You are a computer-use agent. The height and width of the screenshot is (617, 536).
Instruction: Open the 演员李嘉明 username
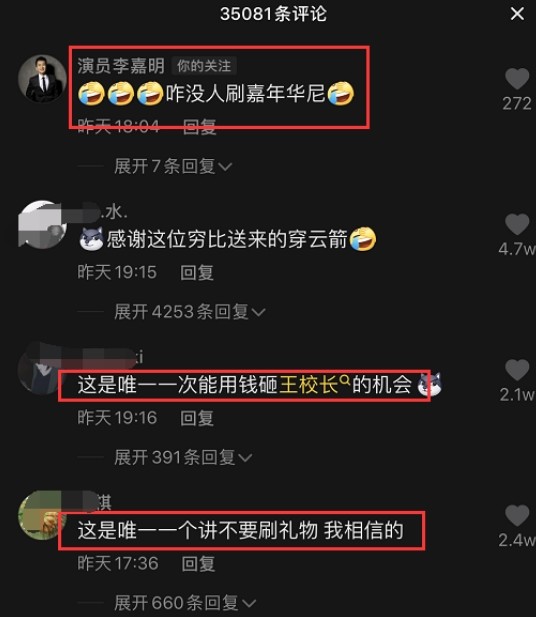tap(121, 66)
